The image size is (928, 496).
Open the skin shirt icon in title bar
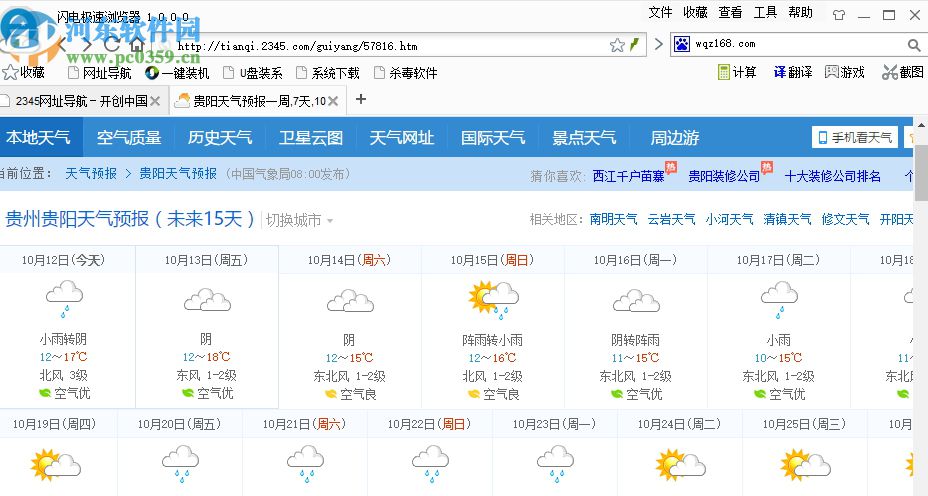(839, 15)
